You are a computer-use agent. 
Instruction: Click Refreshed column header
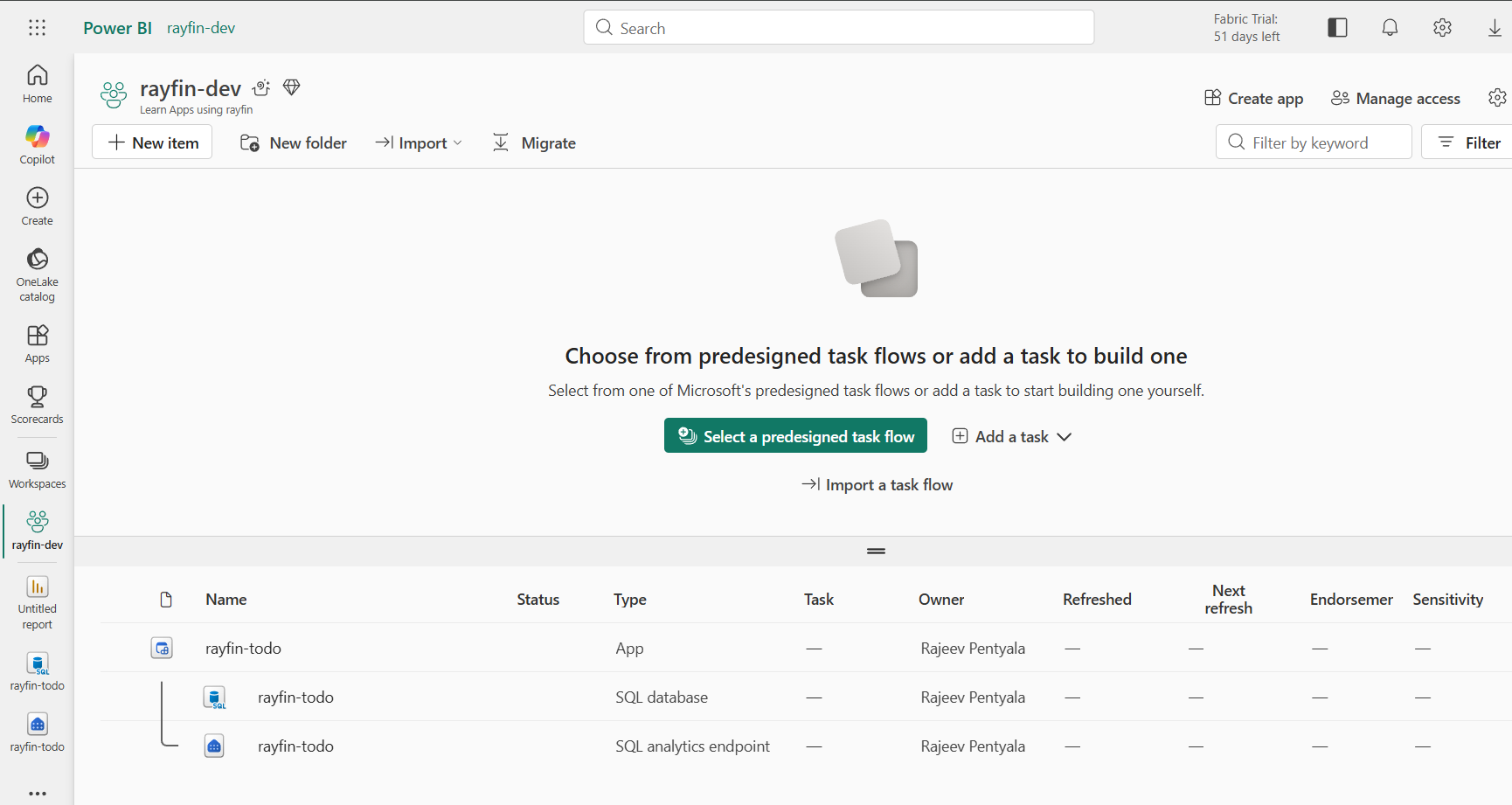(x=1097, y=600)
